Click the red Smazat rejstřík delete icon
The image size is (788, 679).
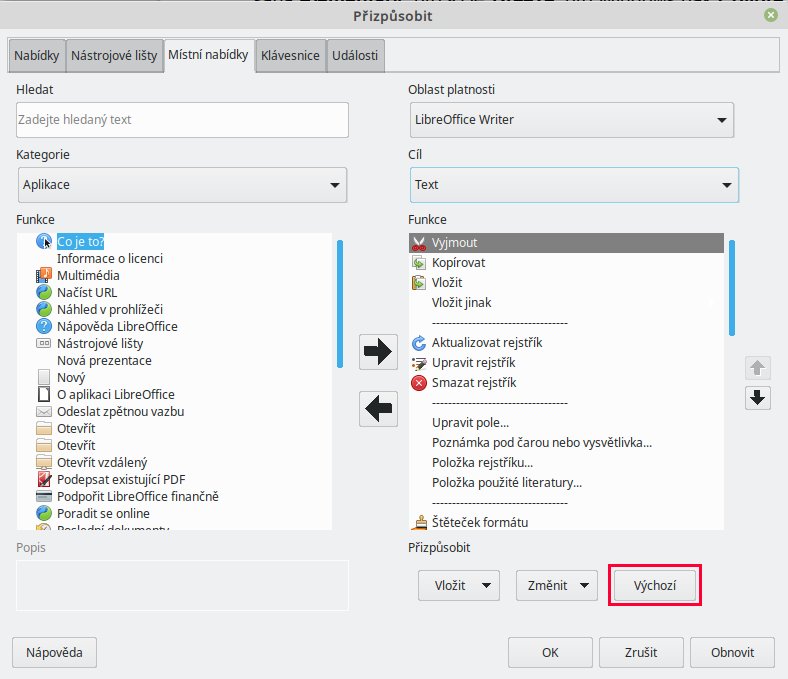[x=419, y=383]
